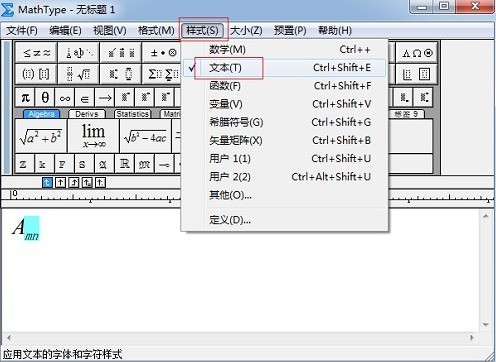
Task: Open the 文件(F) menu
Action: 22,31
